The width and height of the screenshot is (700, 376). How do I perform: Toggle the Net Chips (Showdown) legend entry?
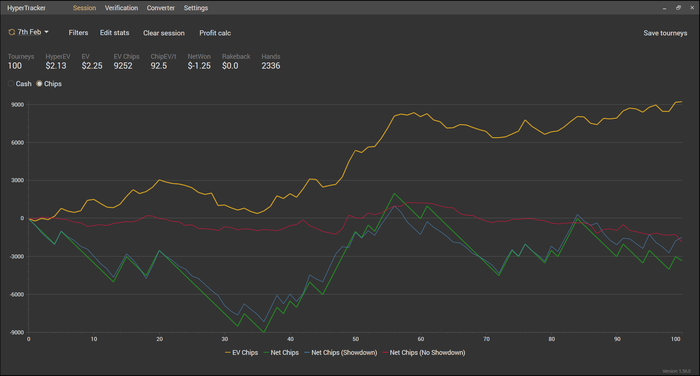point(341,353)
